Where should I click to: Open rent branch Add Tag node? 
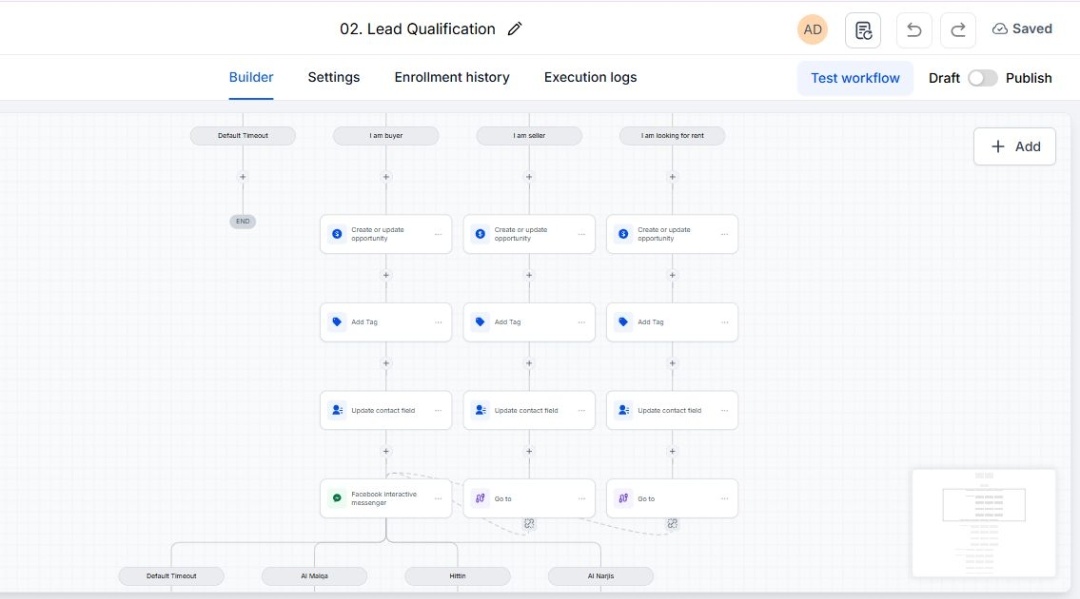[x=672, y=322]
